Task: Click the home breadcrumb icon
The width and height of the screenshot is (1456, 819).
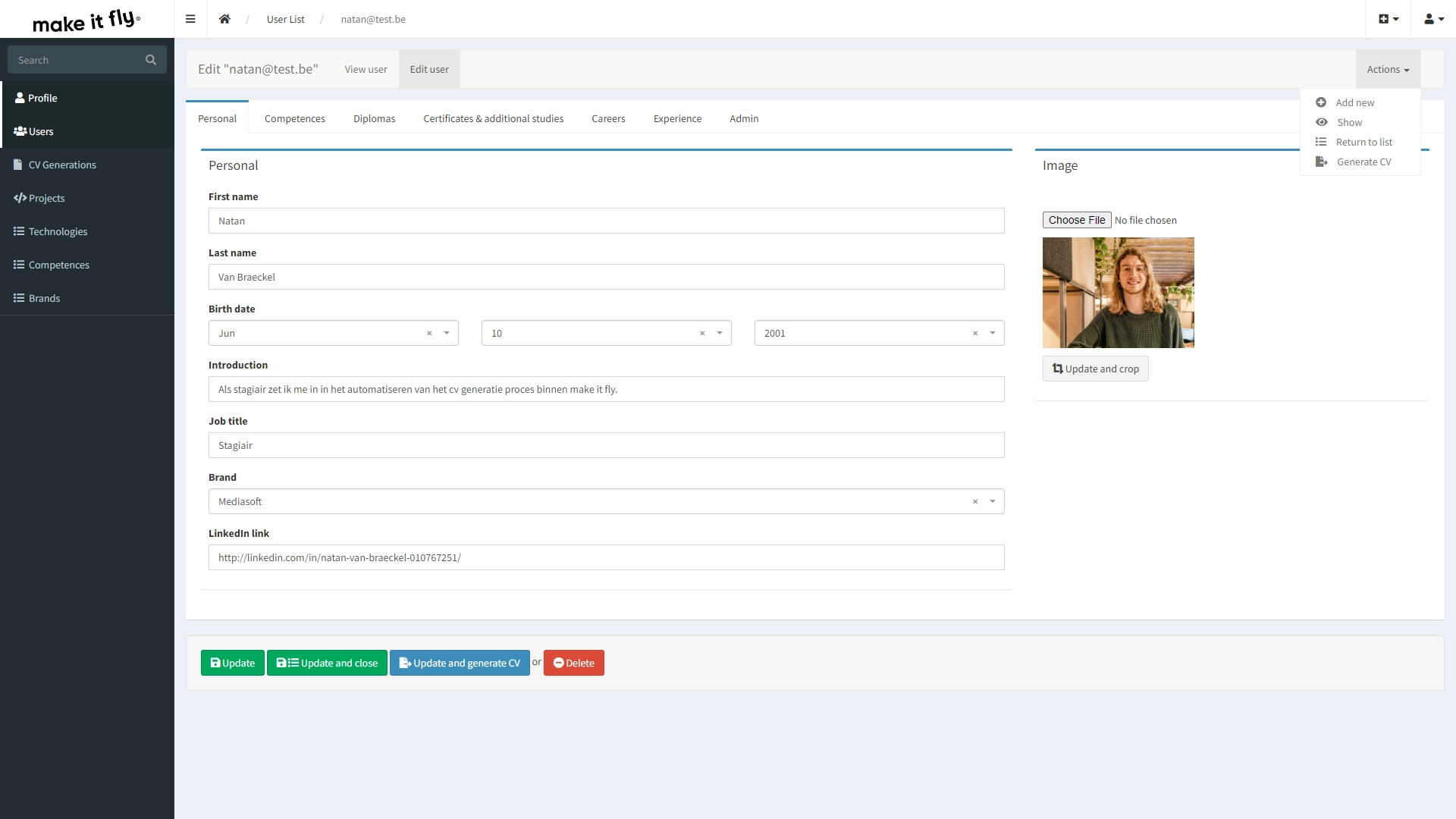Action: 224,19
